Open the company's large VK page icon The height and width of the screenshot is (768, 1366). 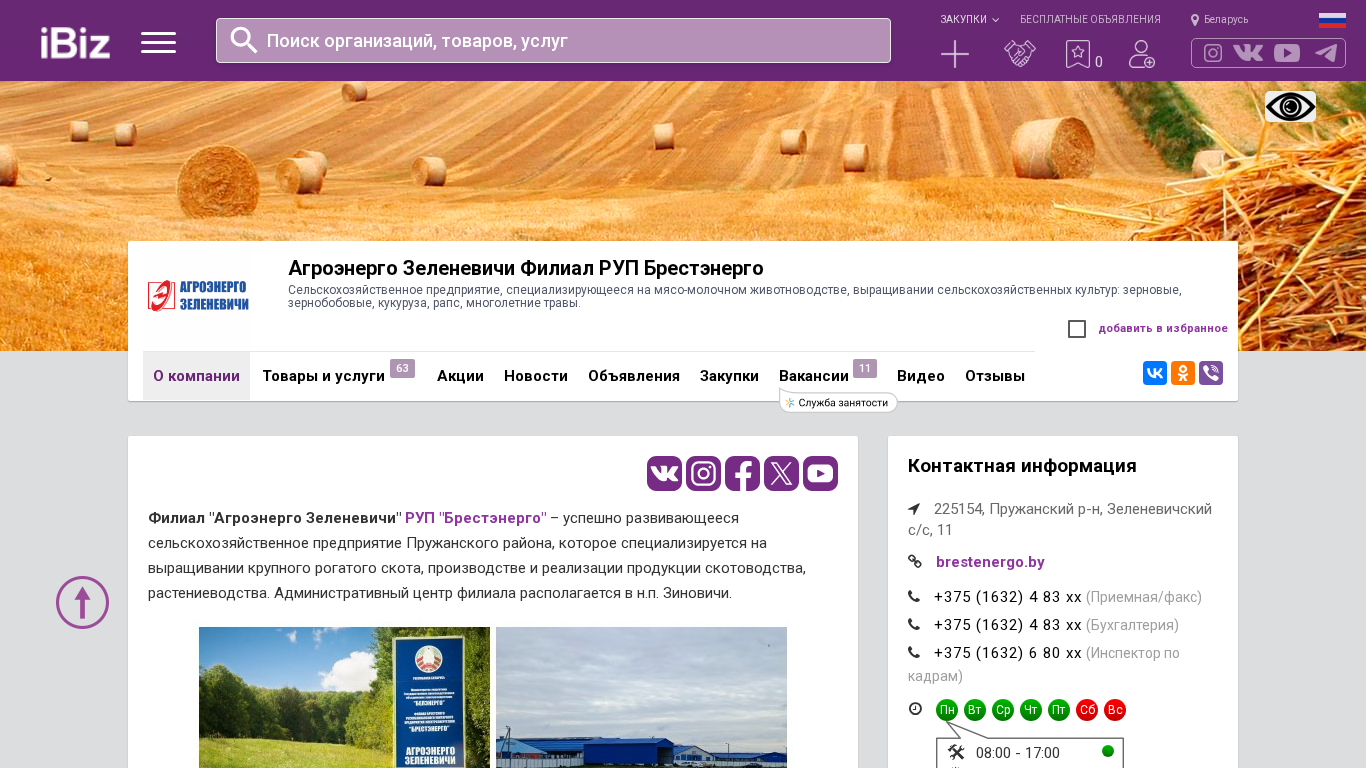pos(664,473)
